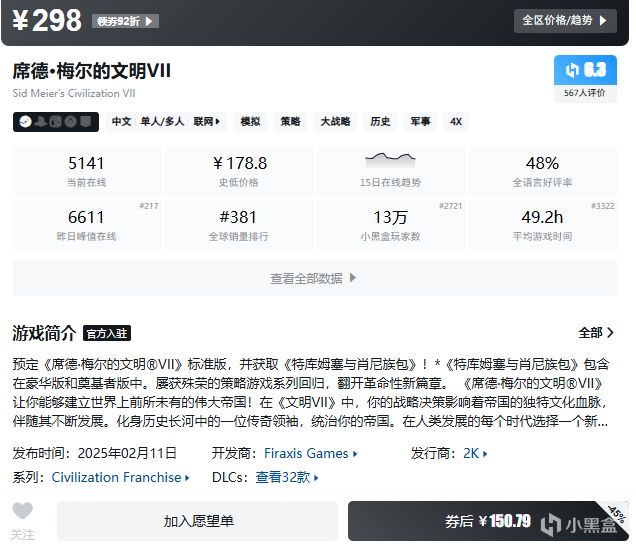Screen dimensions: 636x550
Task: Select the Nintendo Switch platform icon
Action: [x=56, y=121]
